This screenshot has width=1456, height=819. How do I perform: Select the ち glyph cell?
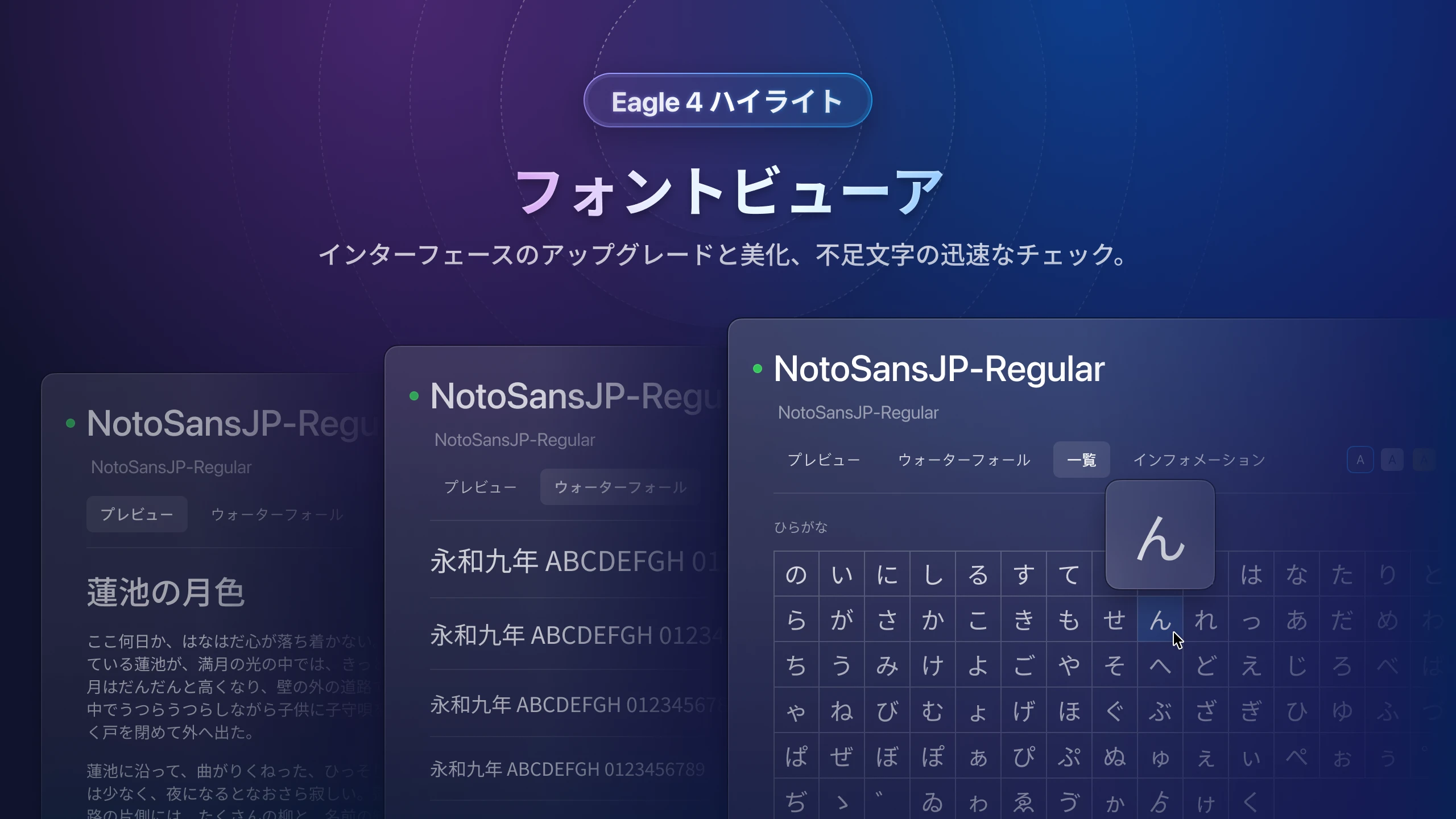796,665
